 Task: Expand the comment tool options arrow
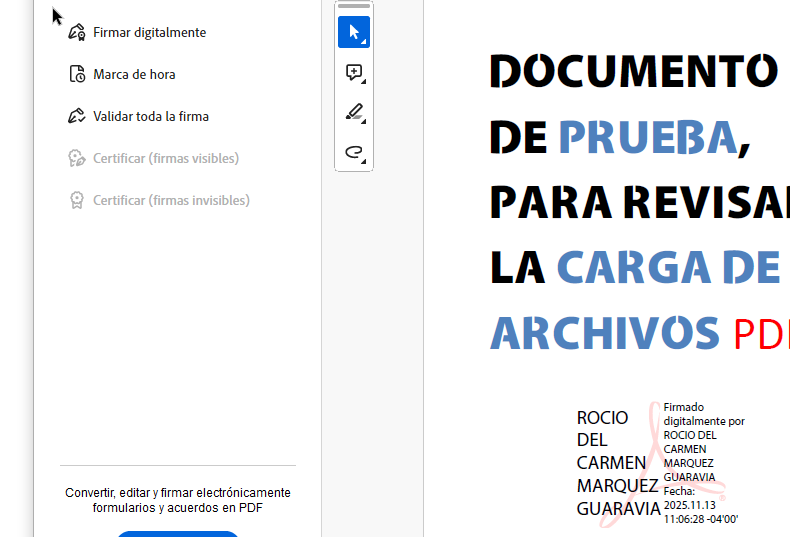365,82
